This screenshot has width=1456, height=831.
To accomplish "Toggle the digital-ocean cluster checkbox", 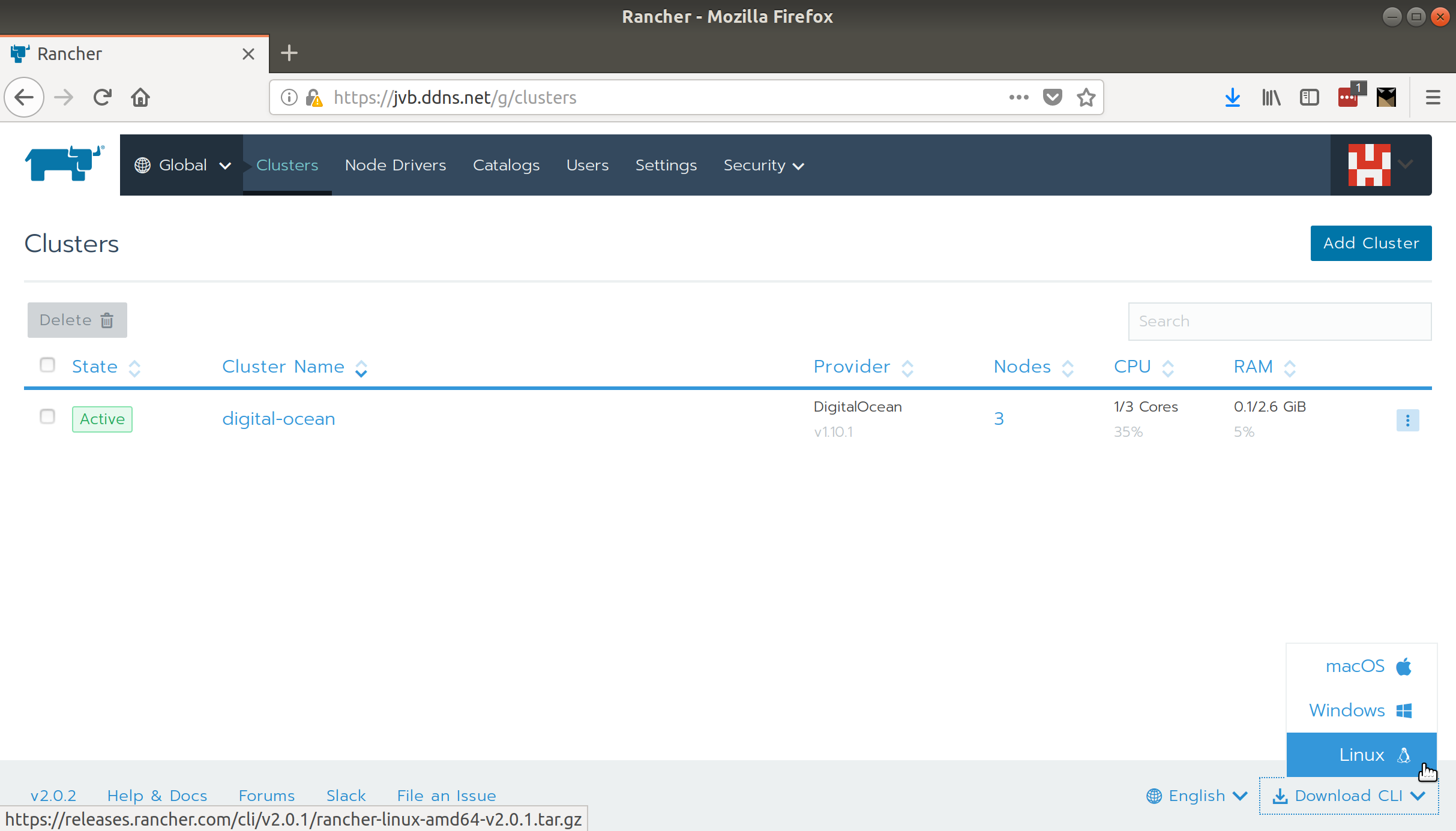I will 47,417.
